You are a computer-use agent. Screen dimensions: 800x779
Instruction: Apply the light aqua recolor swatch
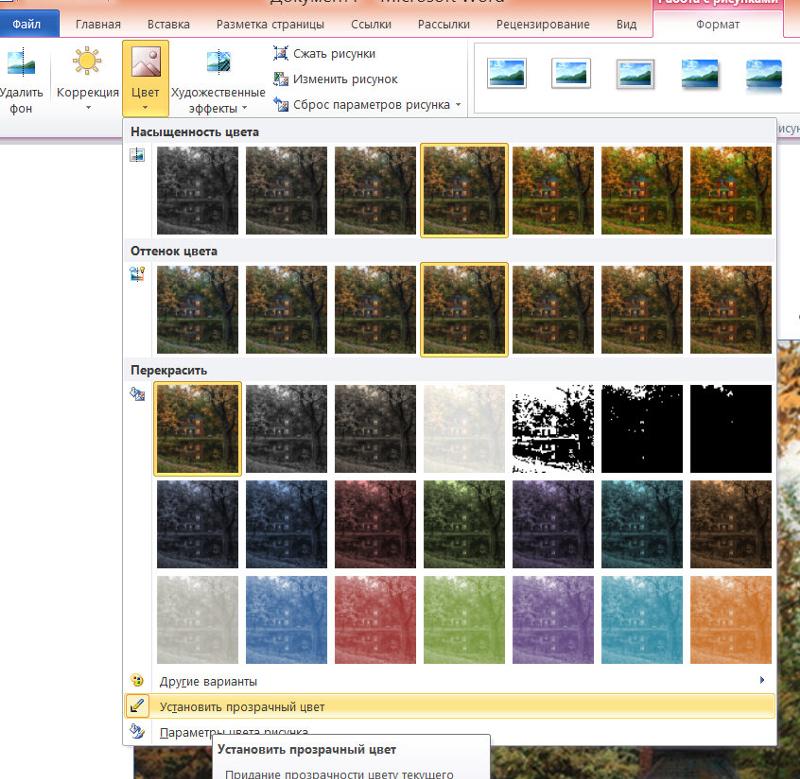click(642, 620)
